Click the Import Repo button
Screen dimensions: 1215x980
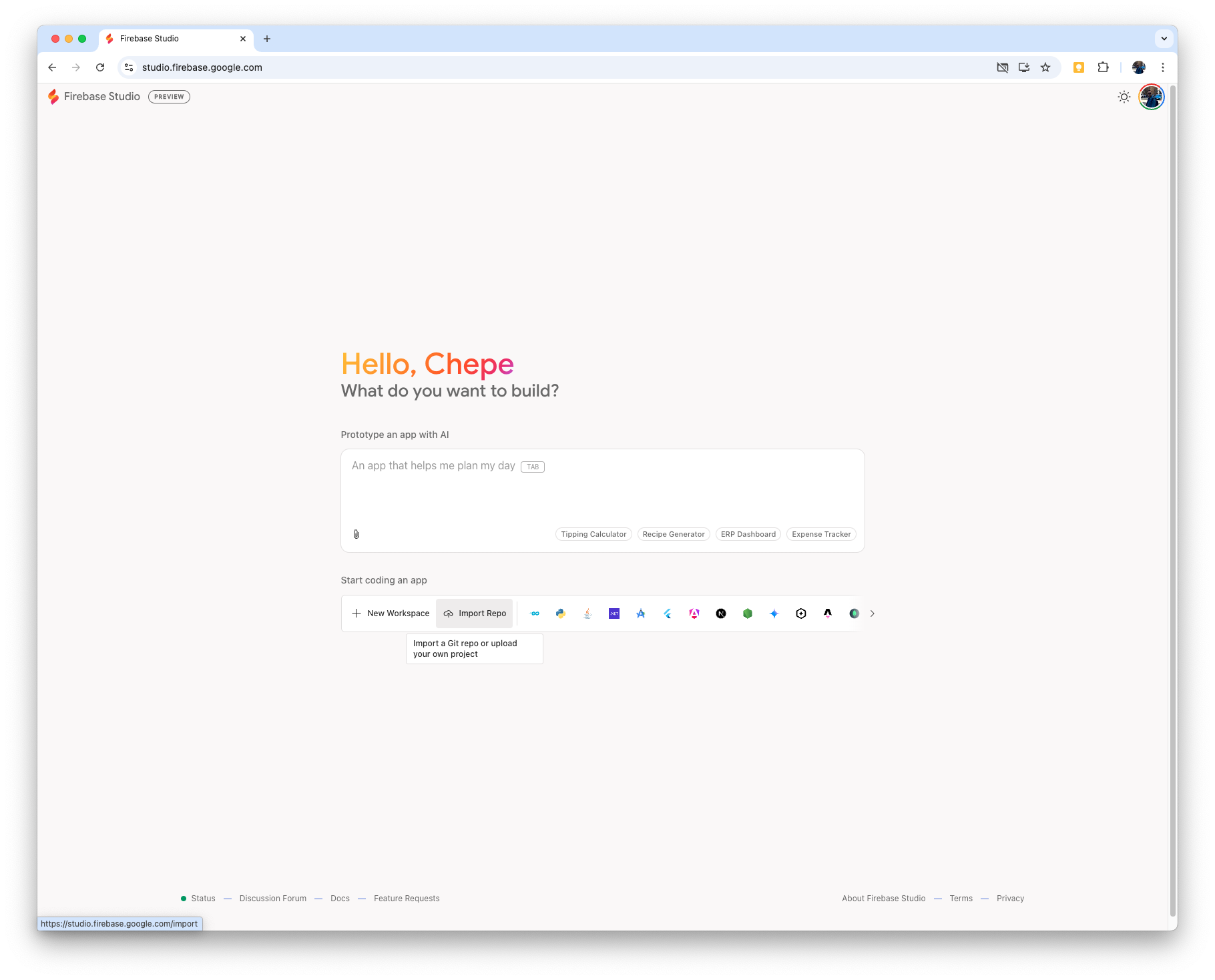[475, 614]
